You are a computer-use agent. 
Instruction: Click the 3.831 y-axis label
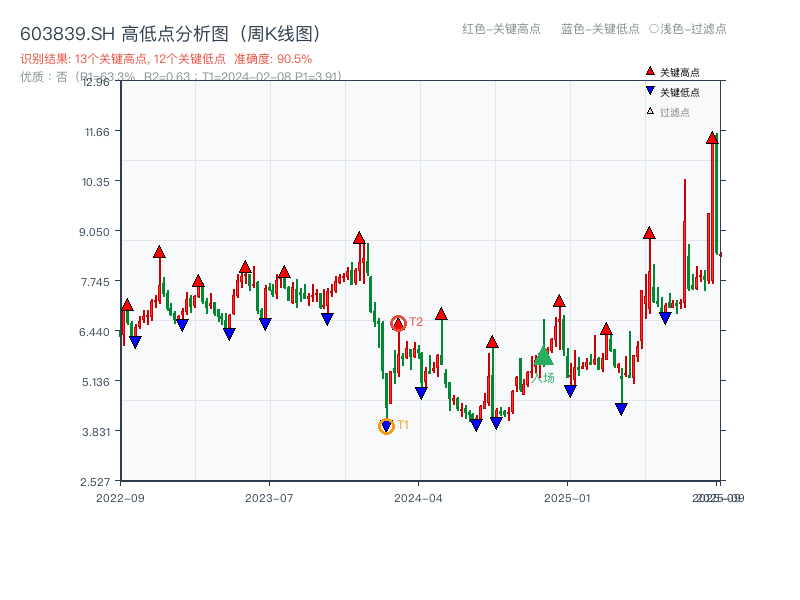(95, 432)
